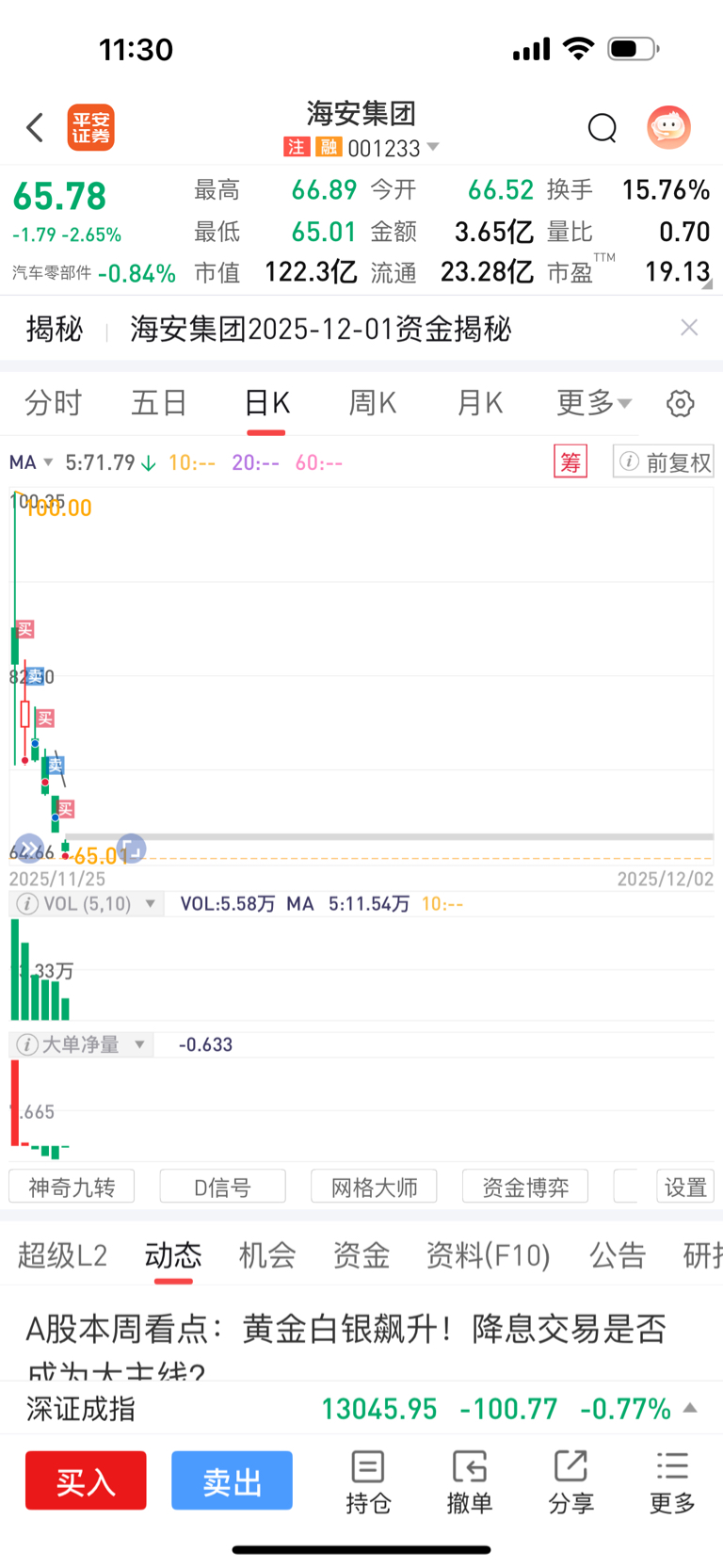Tap the 换手 15.76% value
723x1568 pixels.
666,190
